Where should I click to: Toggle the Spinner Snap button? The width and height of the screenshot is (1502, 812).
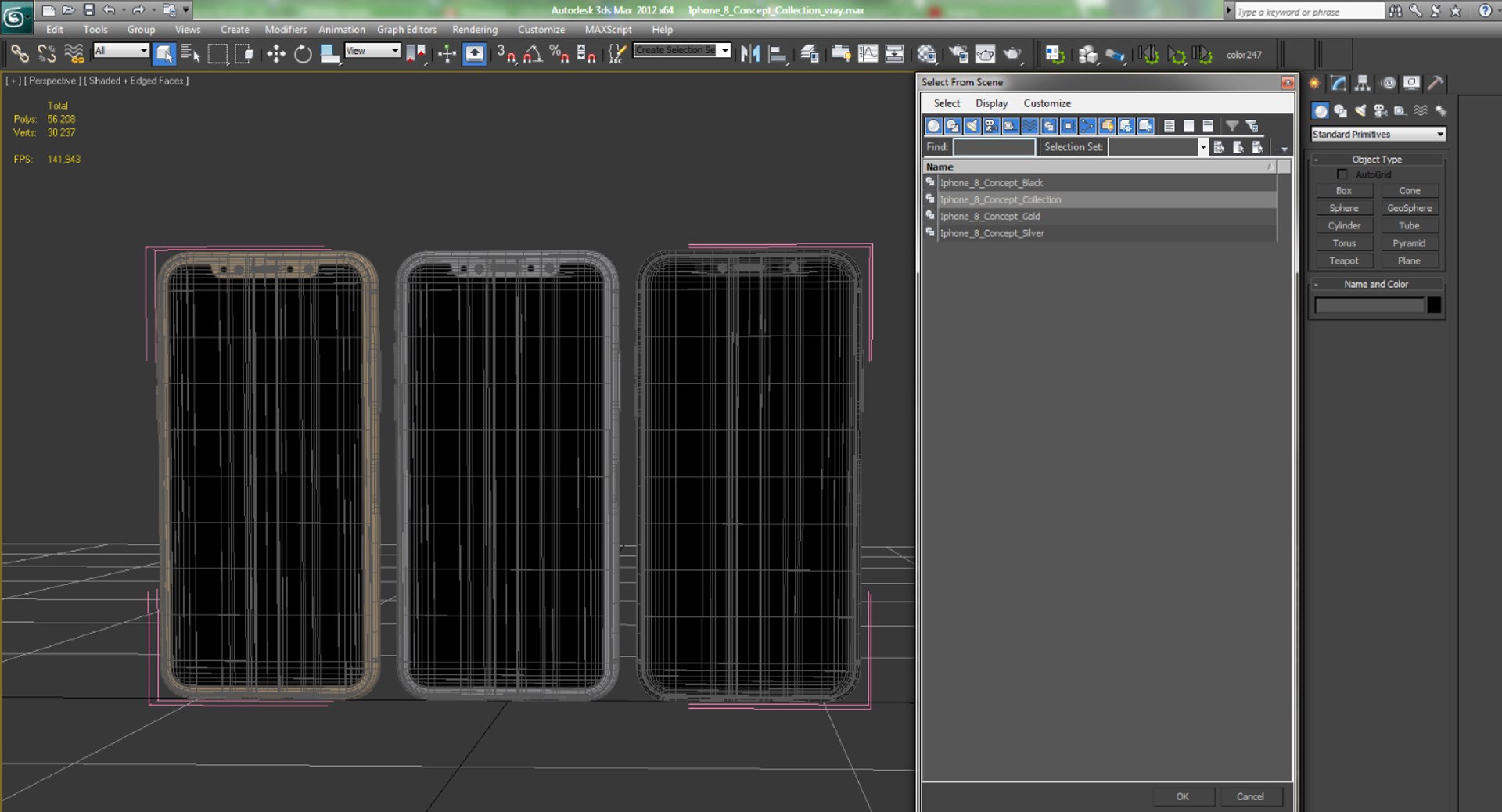(586, 54)
